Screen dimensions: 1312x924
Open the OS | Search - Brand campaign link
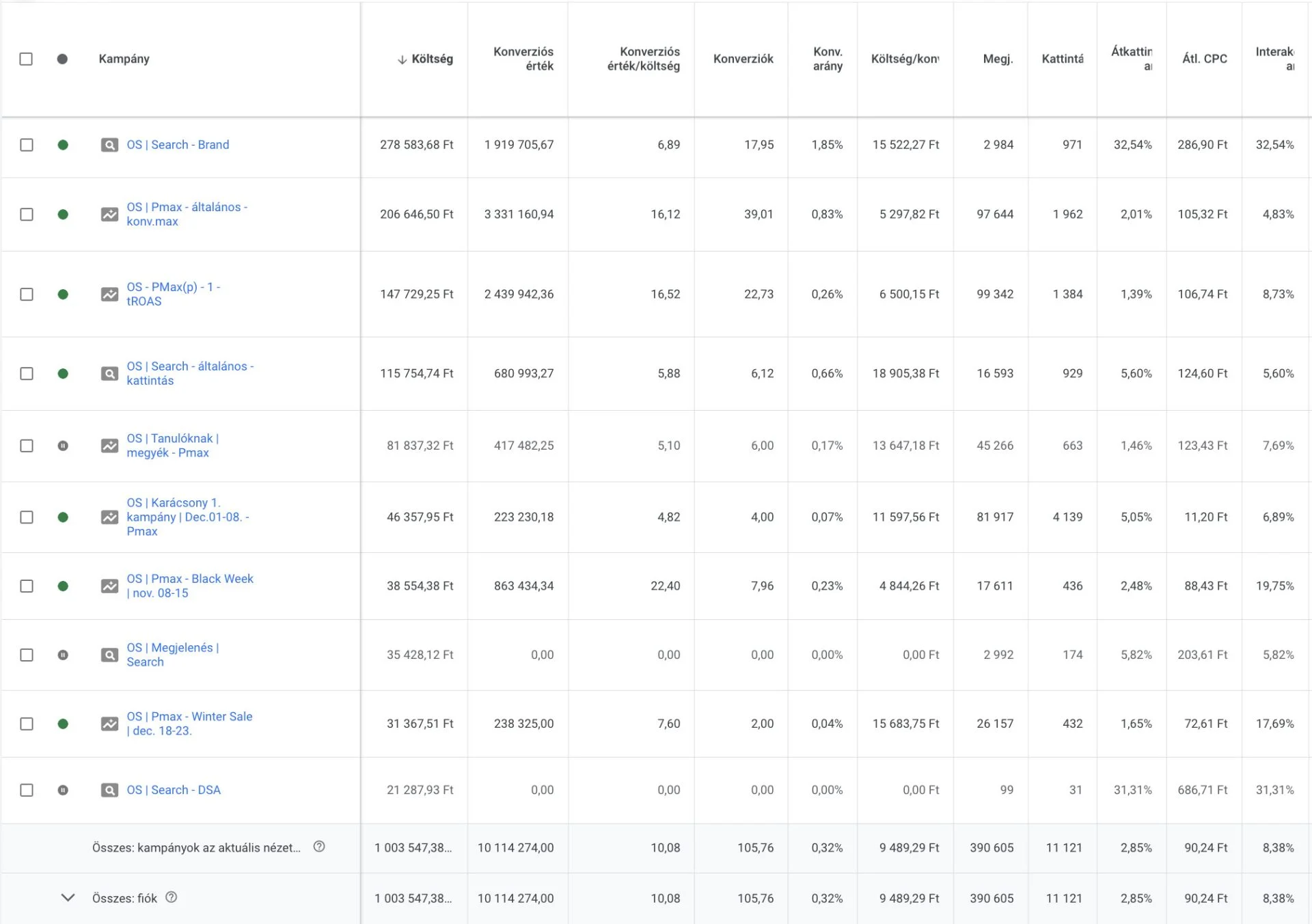coord(178,145)
